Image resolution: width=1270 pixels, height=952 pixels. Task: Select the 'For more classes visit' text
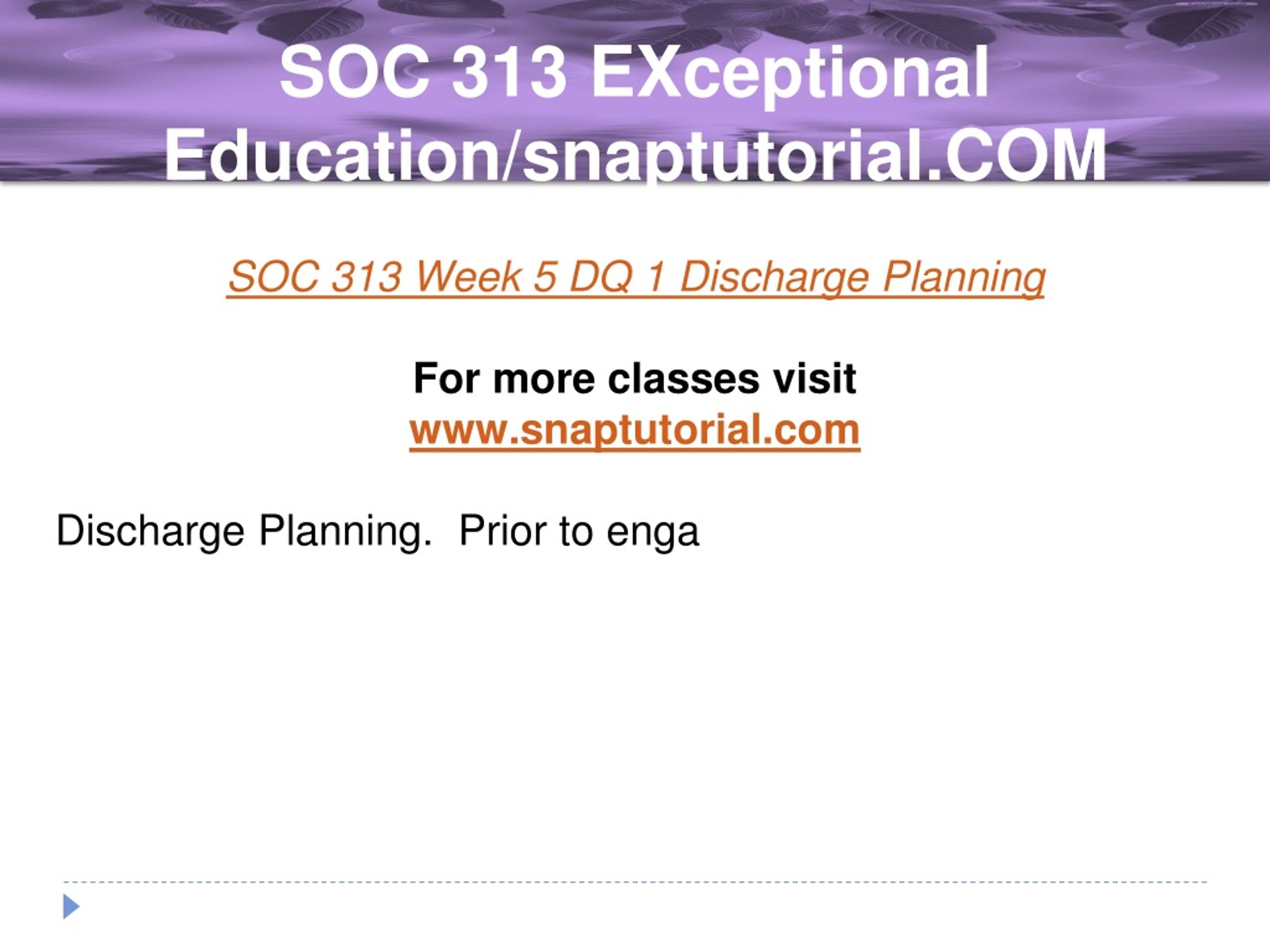point(635,379)
